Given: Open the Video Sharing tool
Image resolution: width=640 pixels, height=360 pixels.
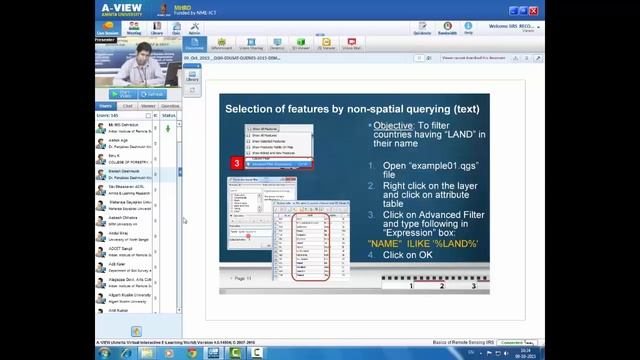Looking at the screenshot, I should [251, 44].
